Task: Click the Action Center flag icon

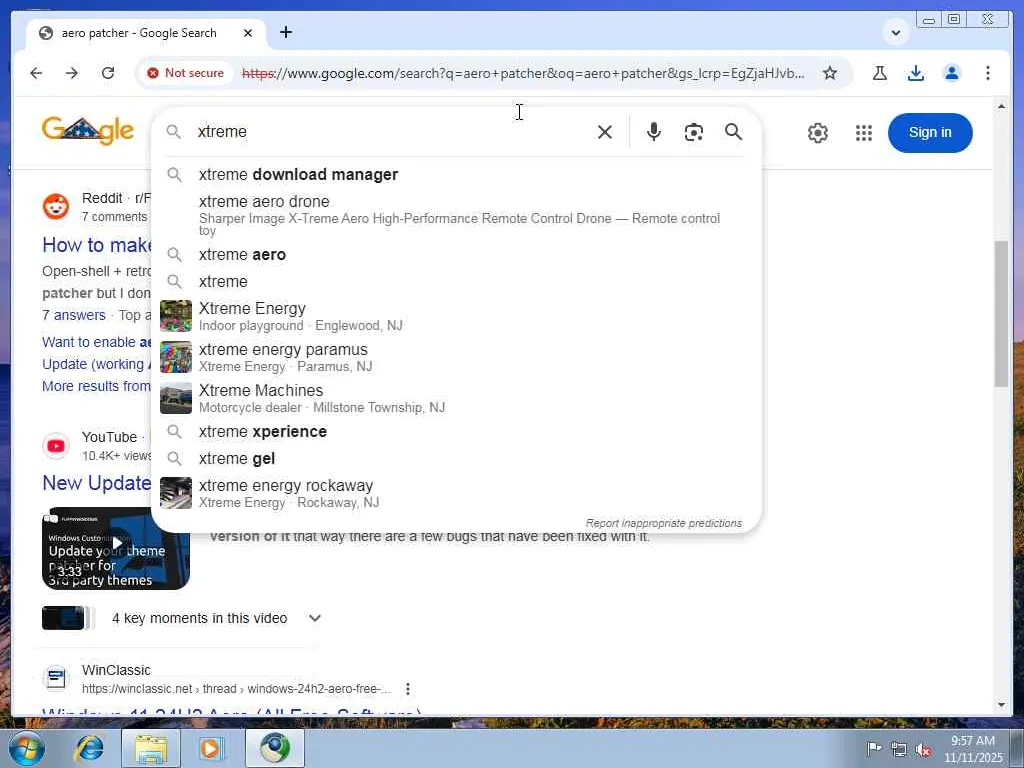Action: point(874,748)
